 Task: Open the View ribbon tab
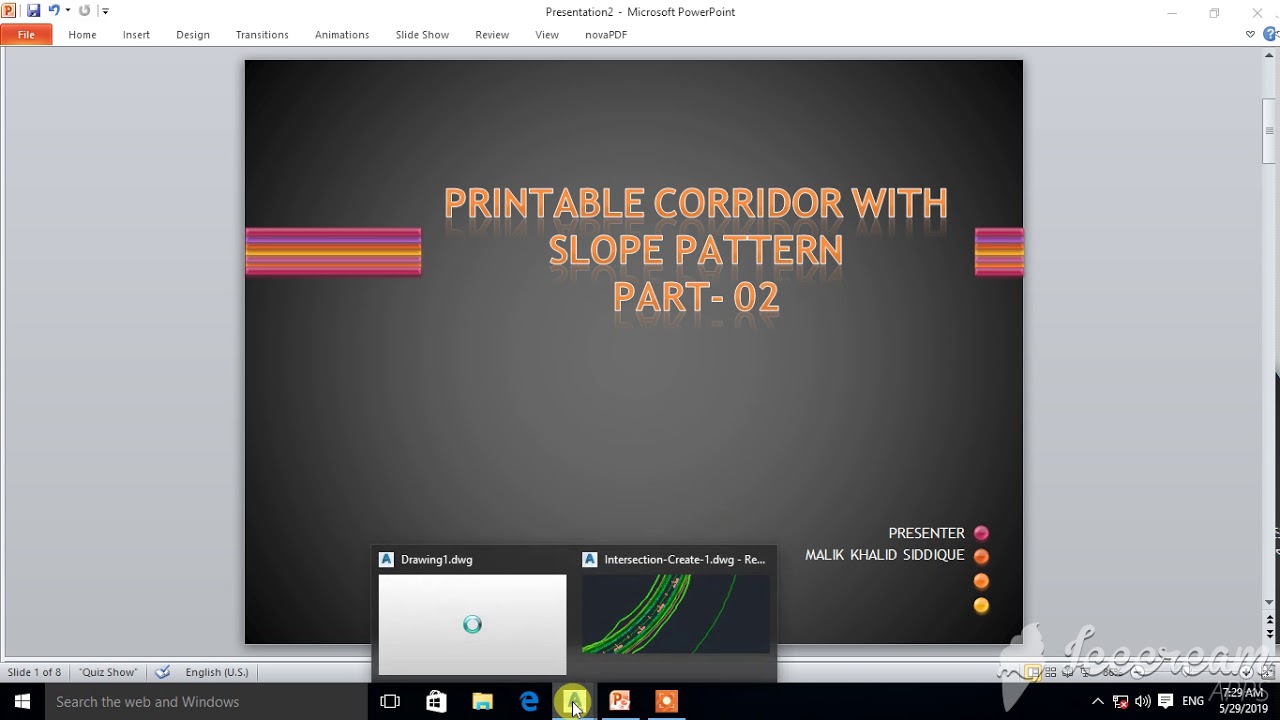547,35
